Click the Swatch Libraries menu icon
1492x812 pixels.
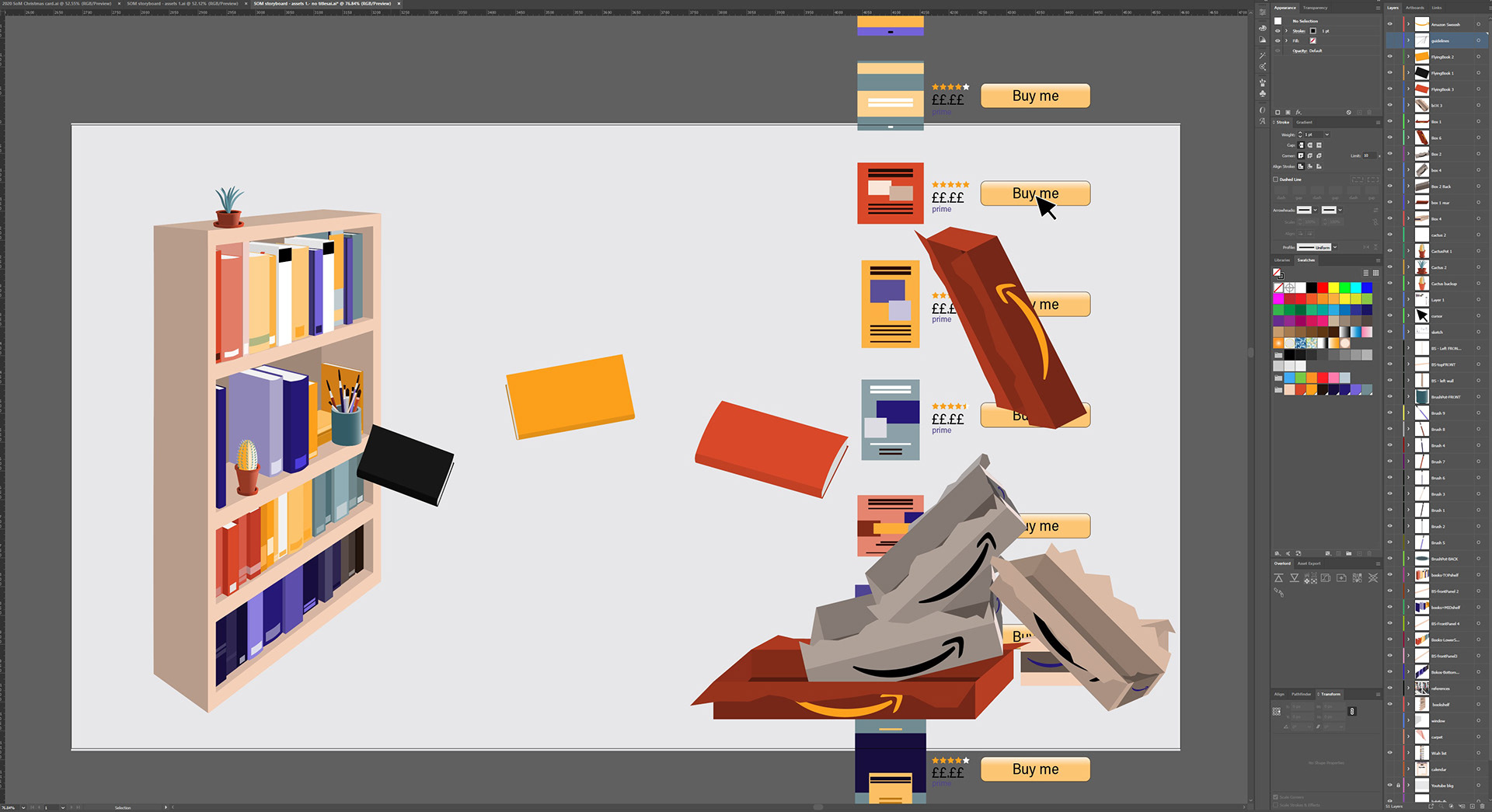tap(1278, 553)
